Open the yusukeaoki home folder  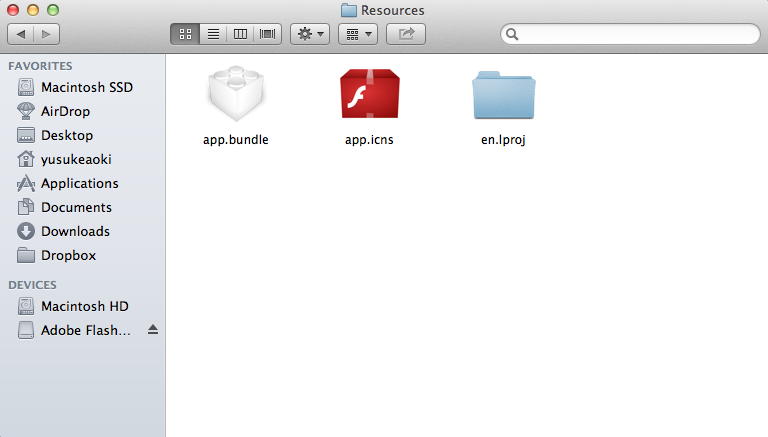tap(82, 159)
